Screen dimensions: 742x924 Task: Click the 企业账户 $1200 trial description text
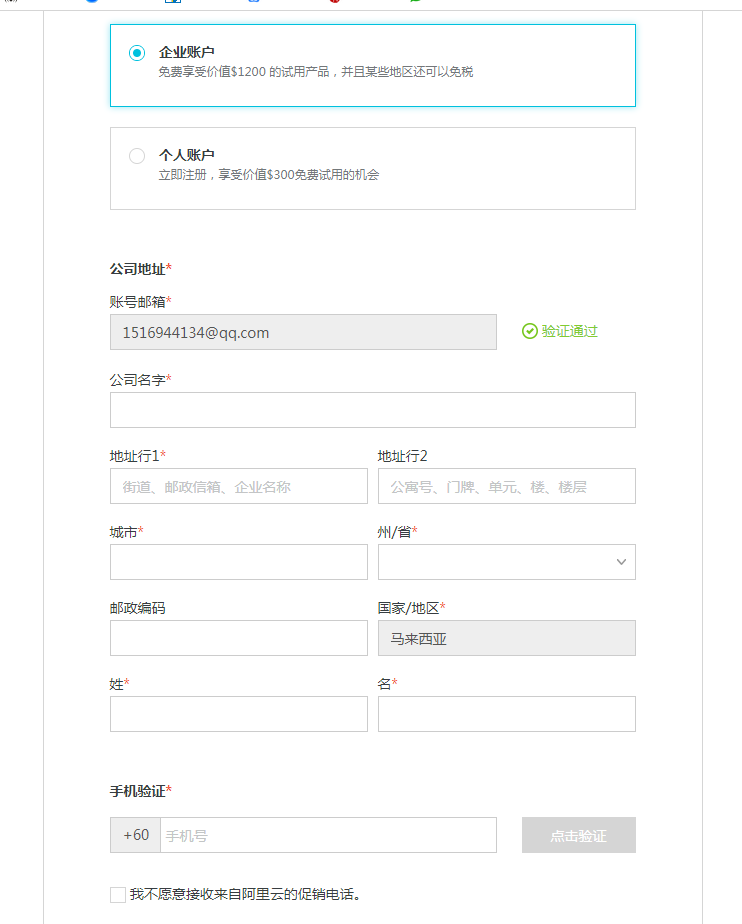tap(315, 72)
